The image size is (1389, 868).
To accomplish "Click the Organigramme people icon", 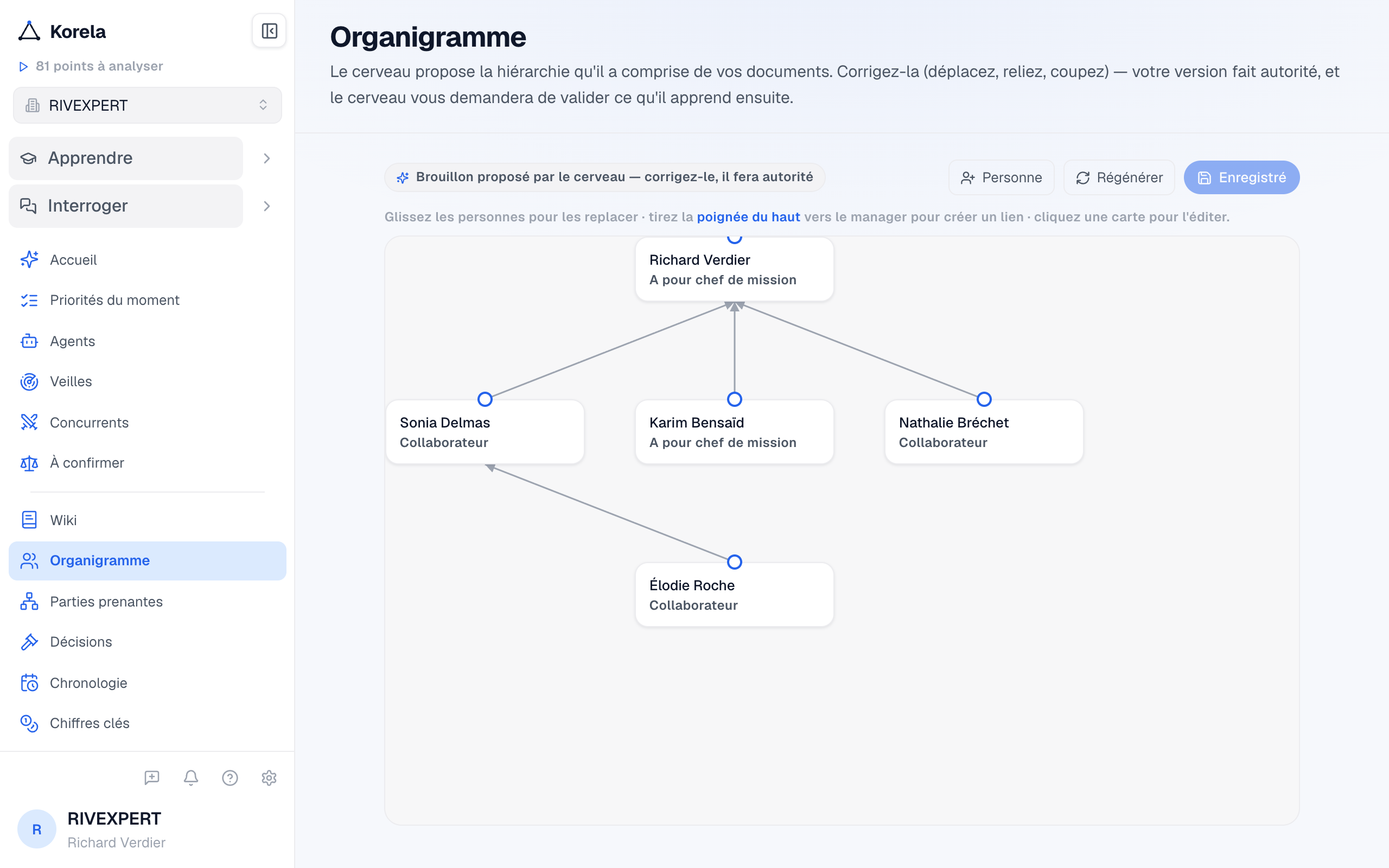I will 29,561.
